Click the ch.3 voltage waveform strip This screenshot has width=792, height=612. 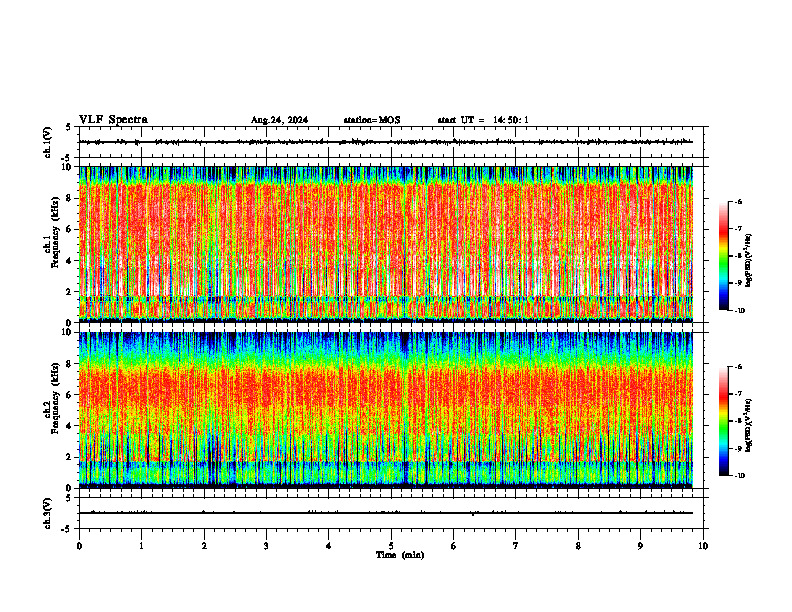(393, 513)
